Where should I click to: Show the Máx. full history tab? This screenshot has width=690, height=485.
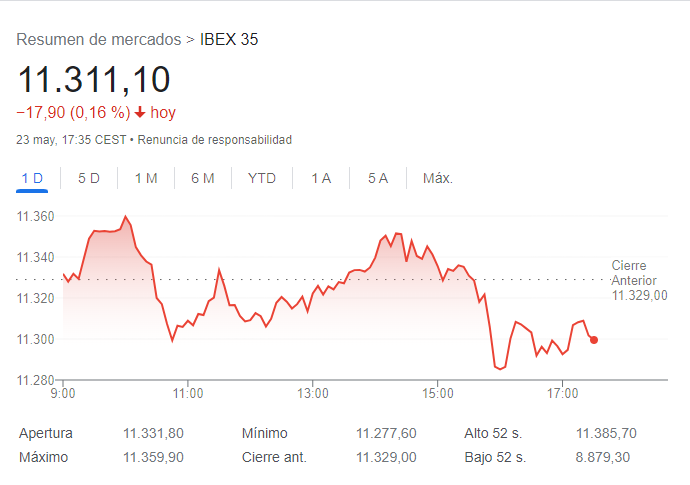coord(438,179)
